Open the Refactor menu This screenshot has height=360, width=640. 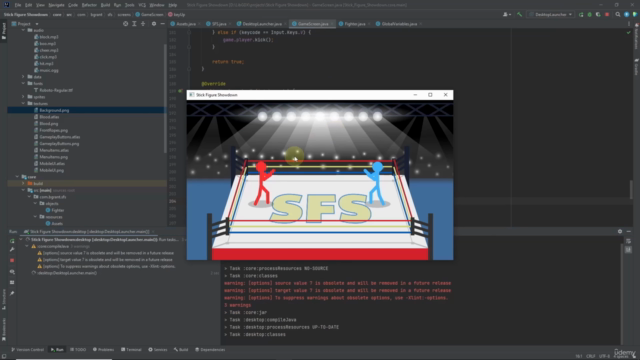[89, 5]
